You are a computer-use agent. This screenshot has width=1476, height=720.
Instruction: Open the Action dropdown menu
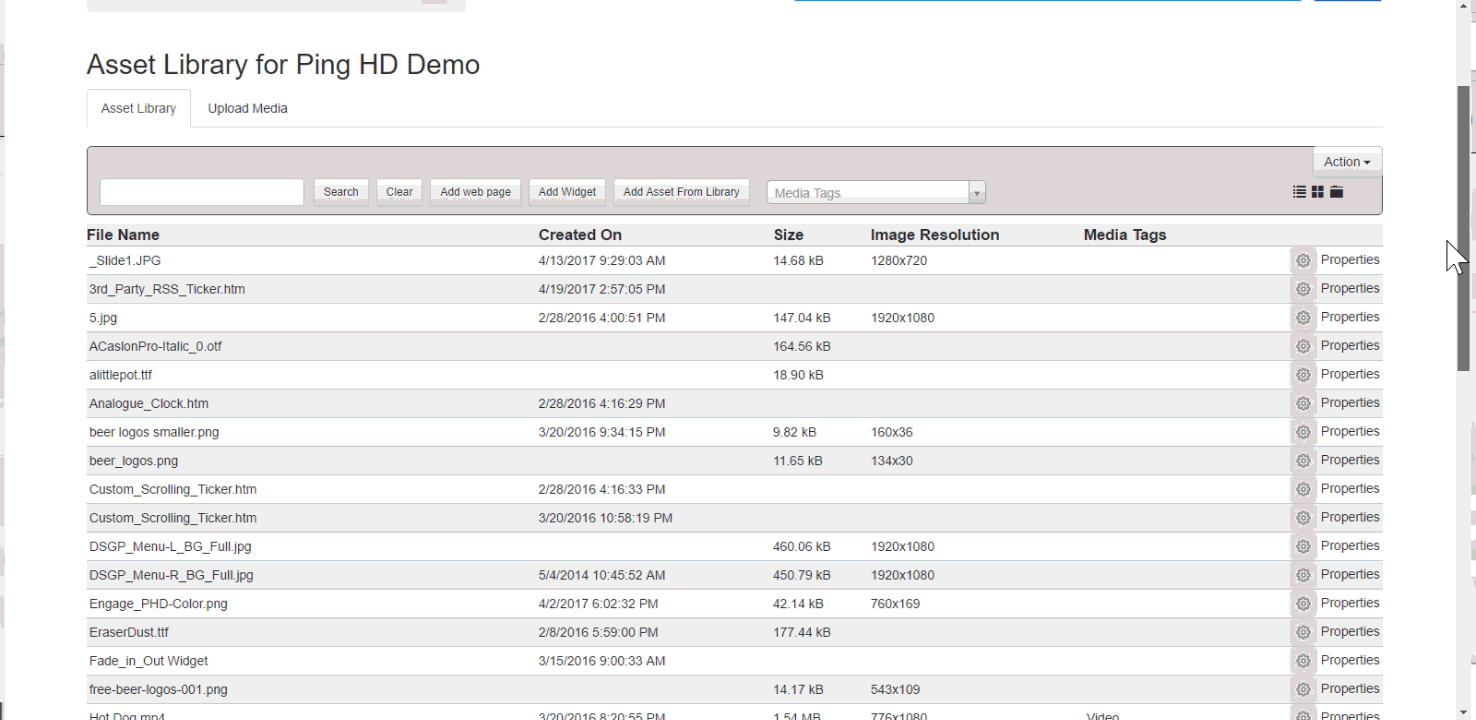click(1346, 162)
